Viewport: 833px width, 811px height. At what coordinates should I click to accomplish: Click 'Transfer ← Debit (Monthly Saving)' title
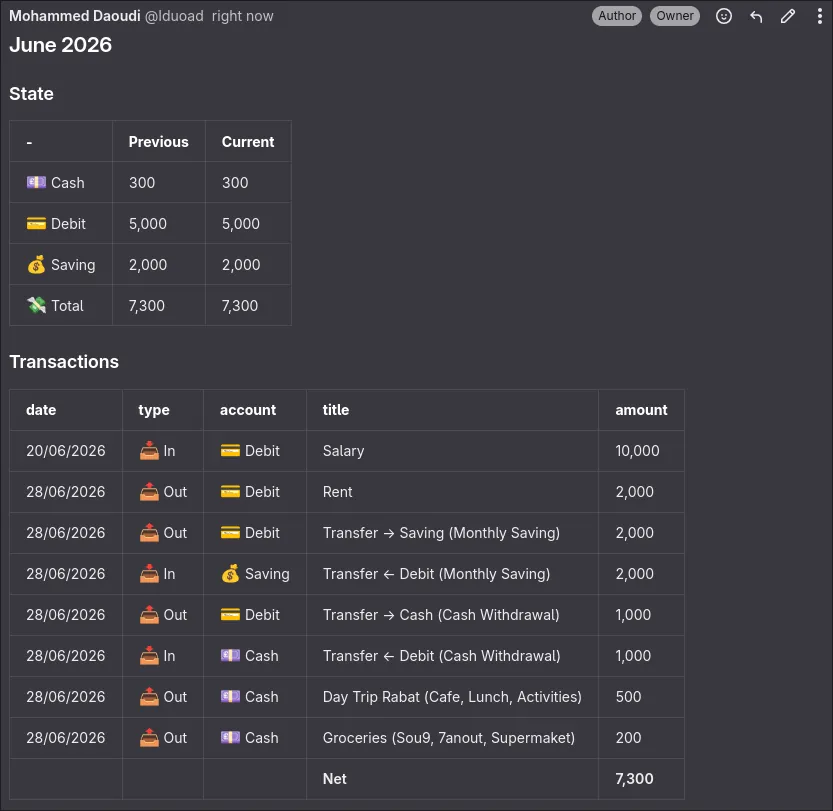click(436, 574)
